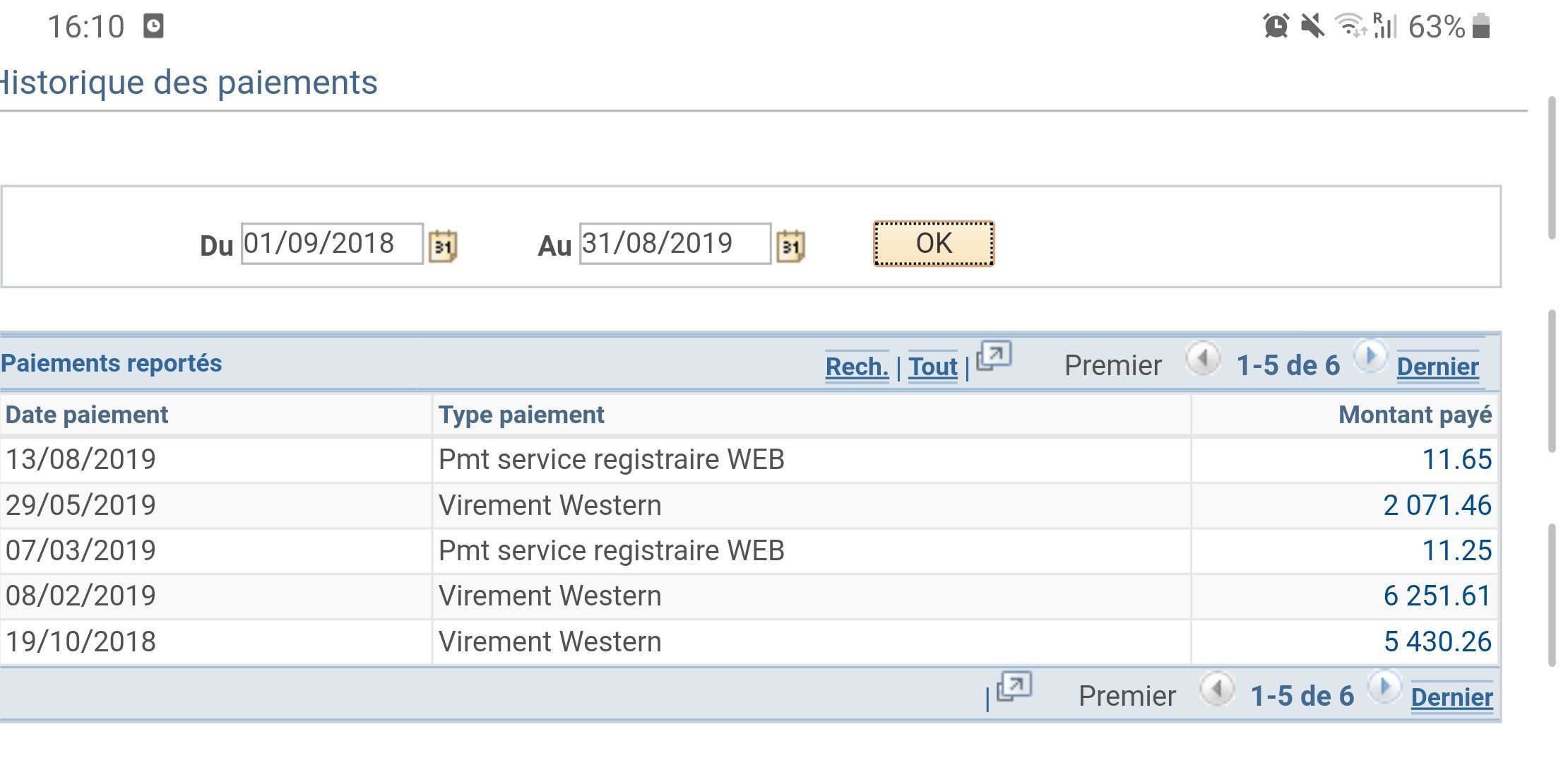This screenshot has width=1568, height=763.
Task: Go to next rows using bottom arrow
Action: (x=1384, y=687)
